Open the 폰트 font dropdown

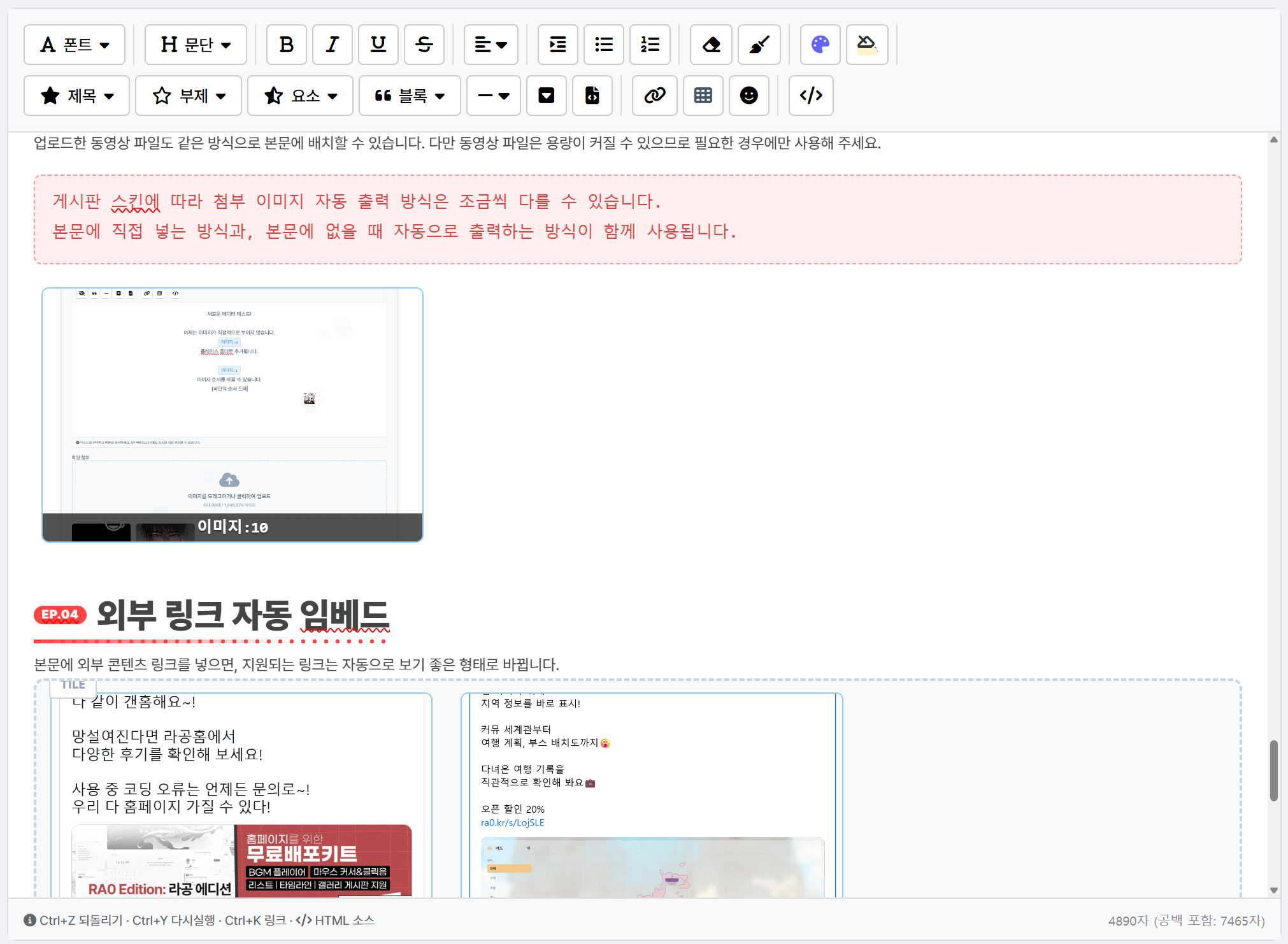click(75, 45)
